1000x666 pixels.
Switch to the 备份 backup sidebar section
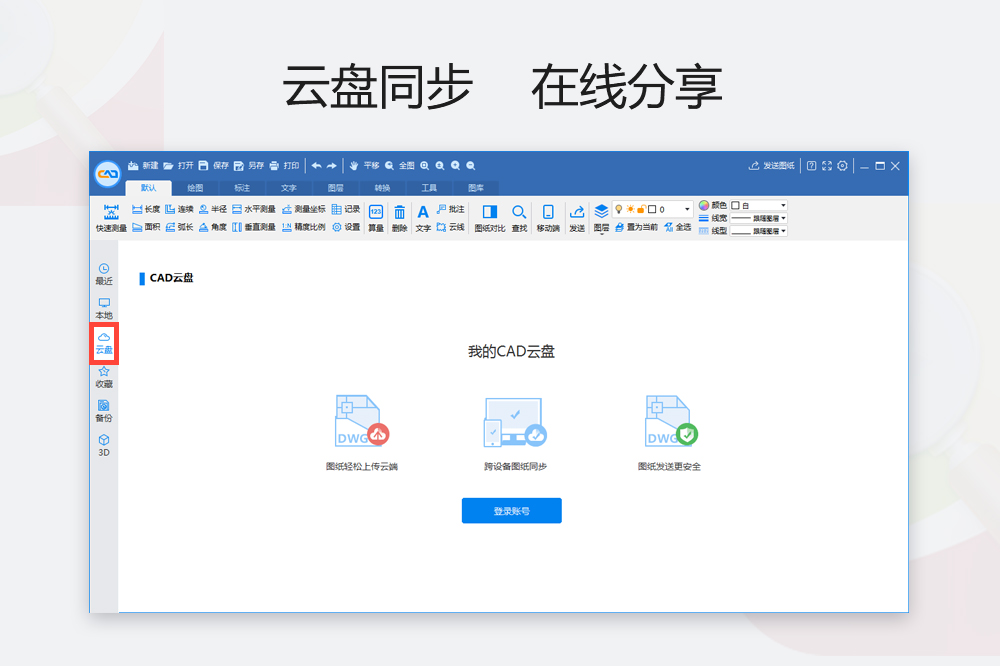[x=104, y=408]
